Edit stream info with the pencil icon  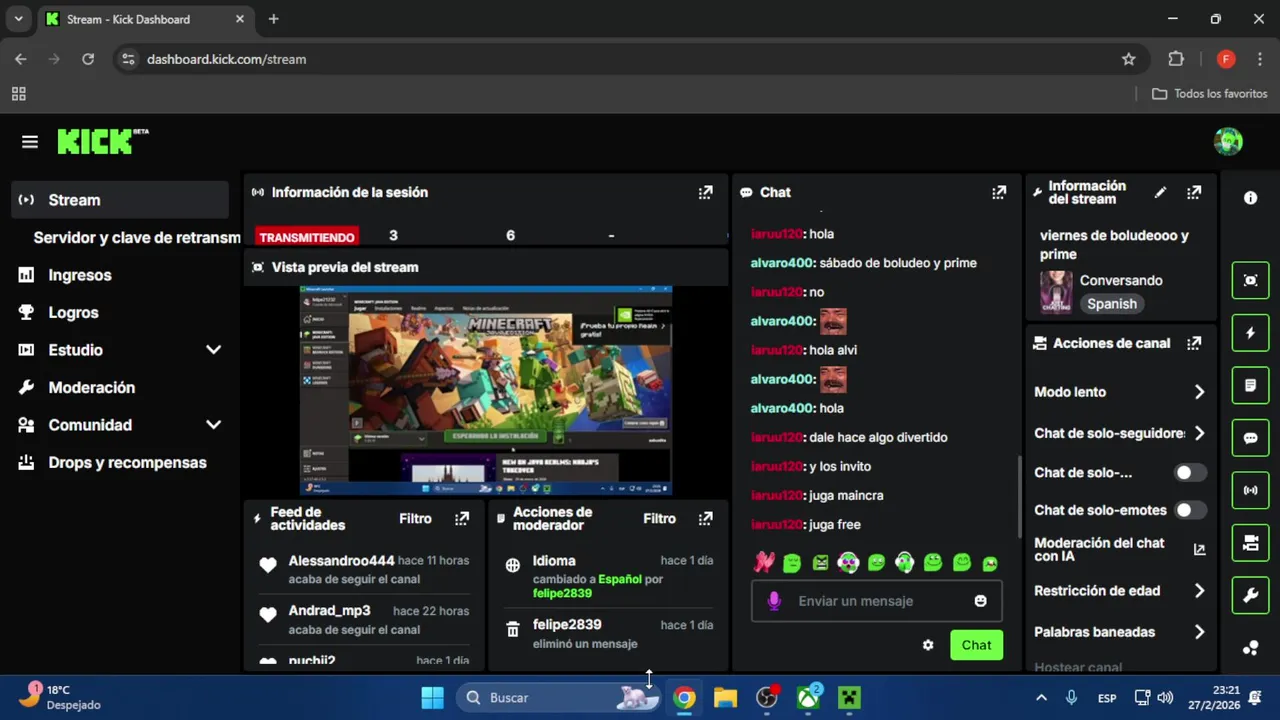pos(1160,192)
